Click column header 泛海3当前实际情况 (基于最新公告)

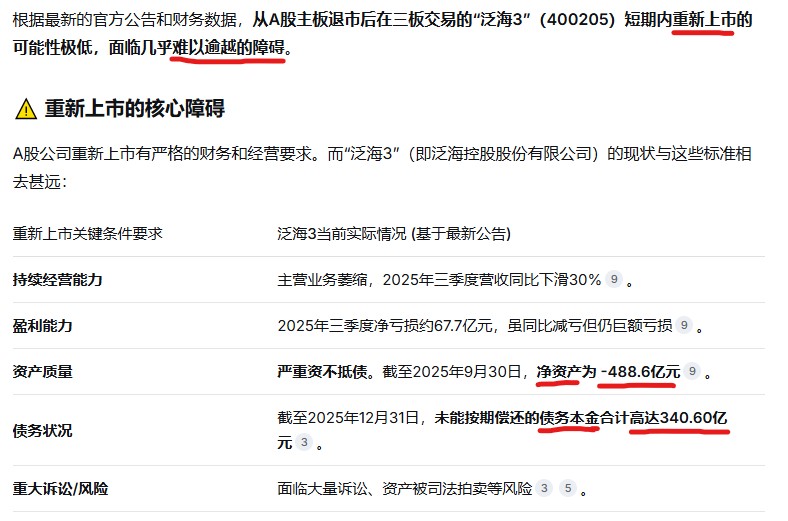point(394,234)
